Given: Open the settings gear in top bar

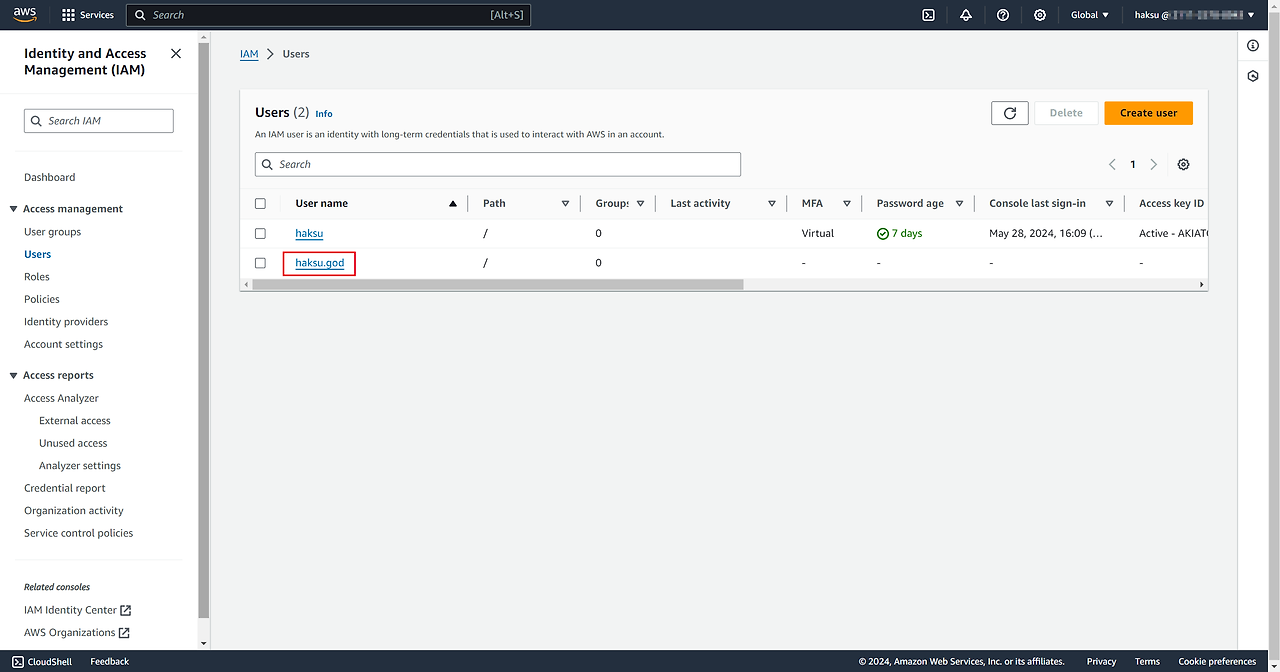Looking at the screenshot, I should (x=1040, y=15).
